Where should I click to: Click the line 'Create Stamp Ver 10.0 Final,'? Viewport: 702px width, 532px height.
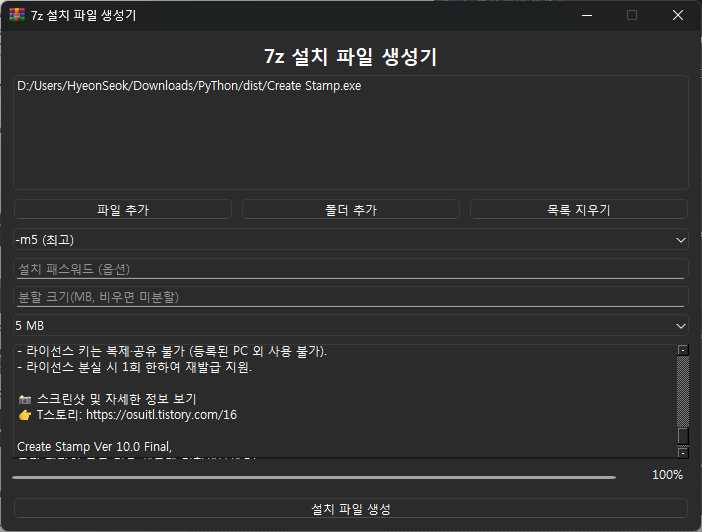pyautogui.click(x=94, y=446)
